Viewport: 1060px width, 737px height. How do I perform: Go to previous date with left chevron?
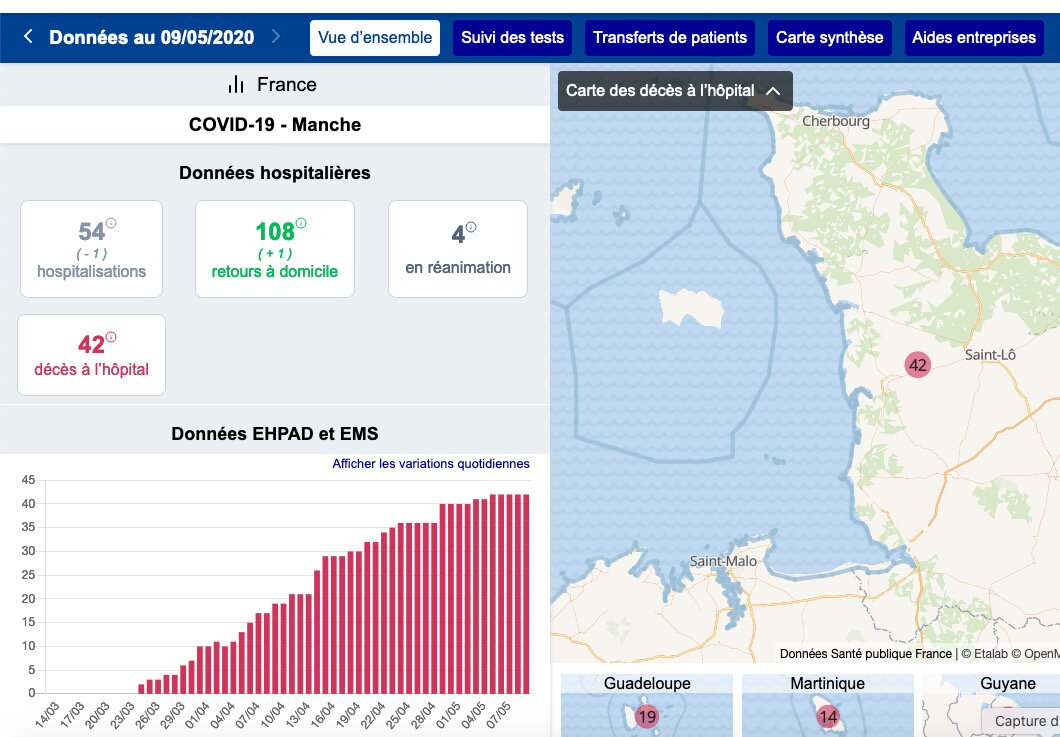[x=28, y=36]
